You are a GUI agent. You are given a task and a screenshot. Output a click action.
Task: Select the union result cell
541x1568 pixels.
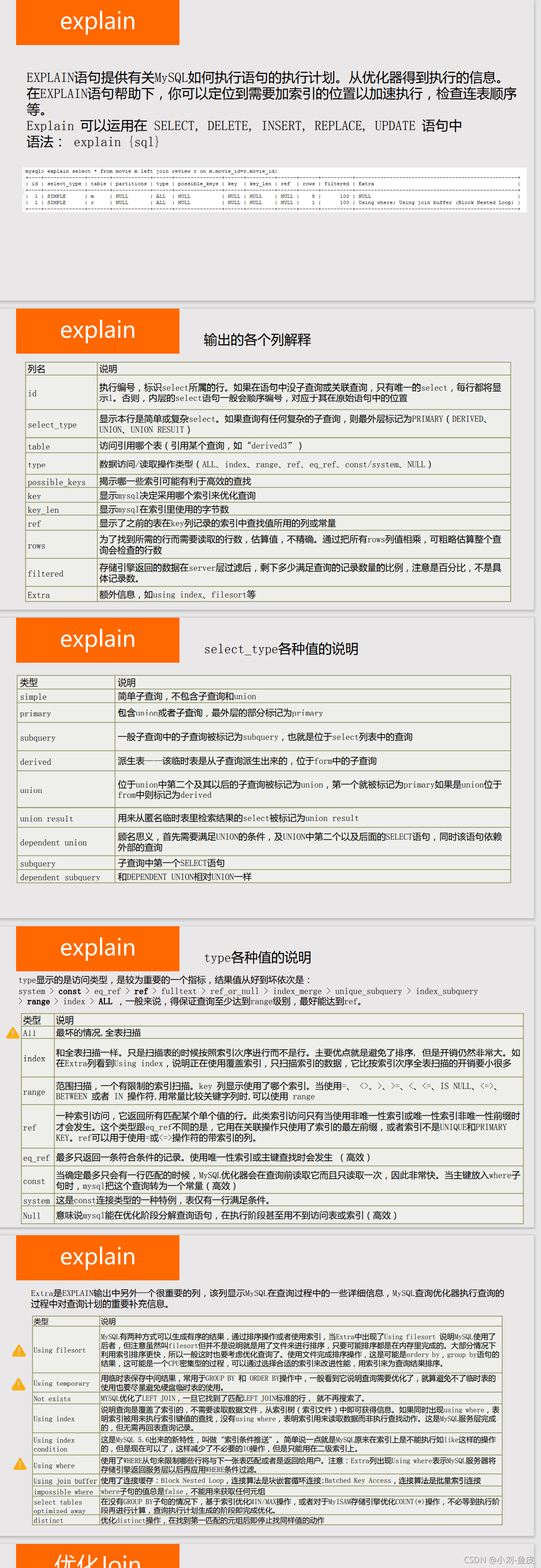coord(67,818)
